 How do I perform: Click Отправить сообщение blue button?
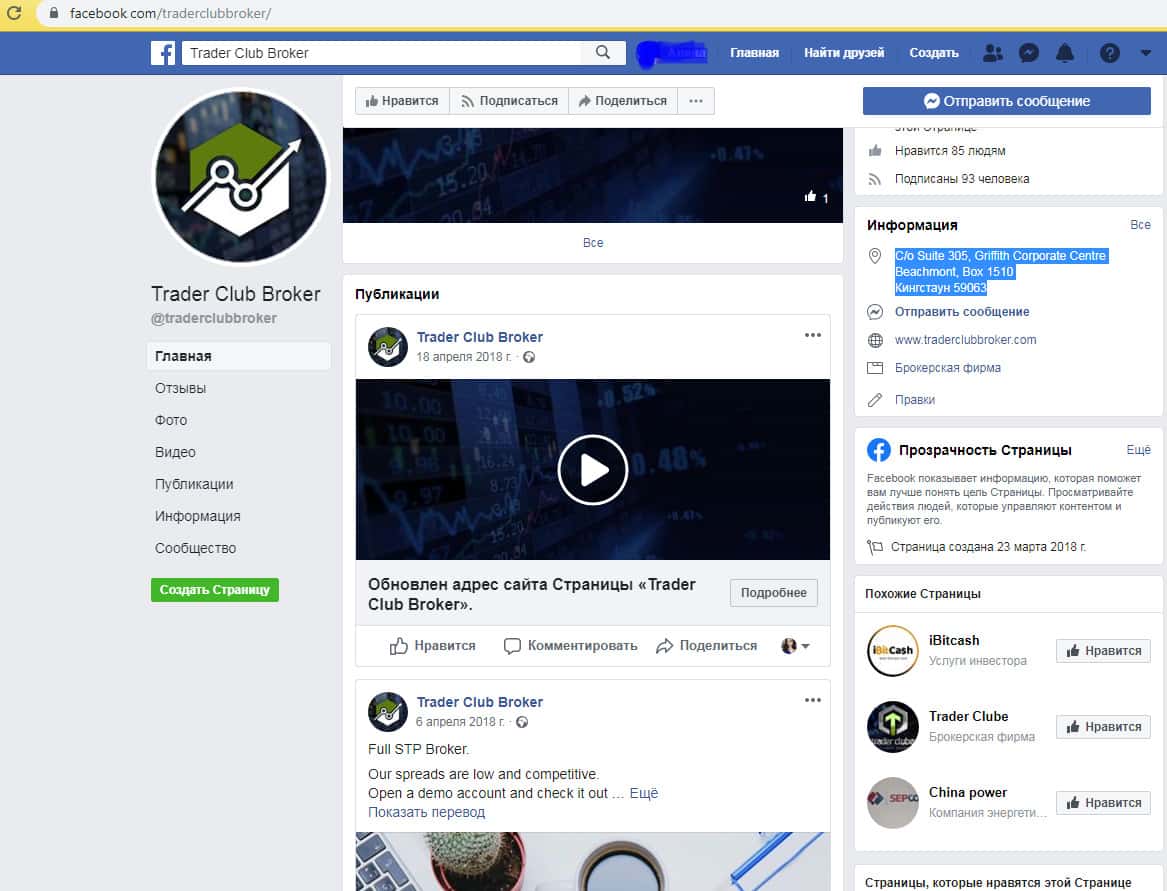(1006, 100)
